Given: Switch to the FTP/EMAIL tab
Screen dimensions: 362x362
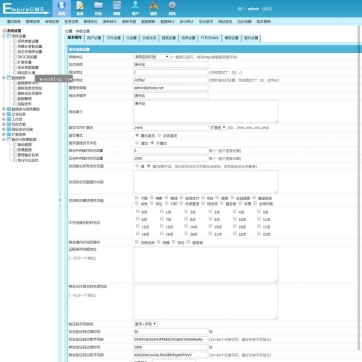Looking at the screenshot, I should [210, 38].
